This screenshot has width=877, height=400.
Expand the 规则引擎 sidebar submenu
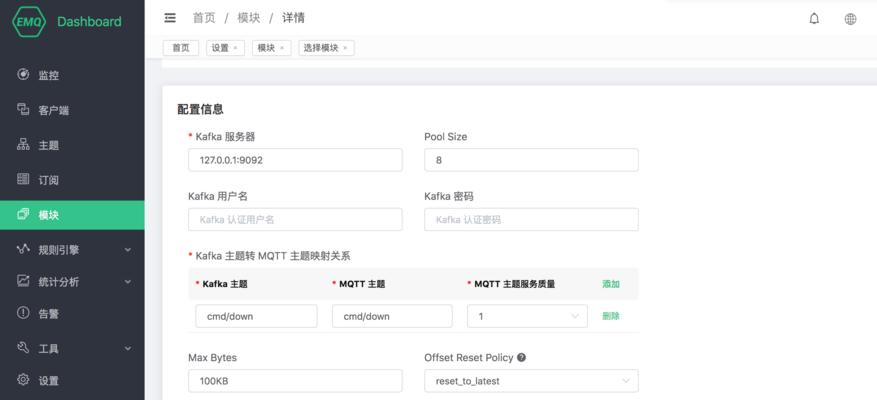127,250
